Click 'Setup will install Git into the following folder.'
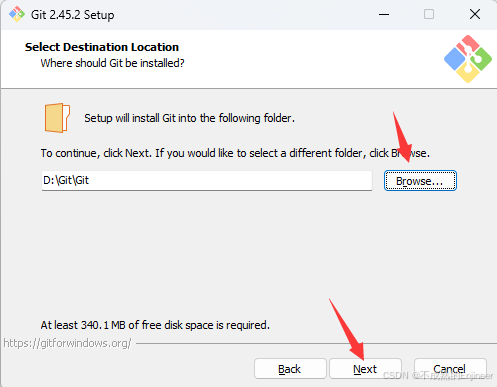 coord(189,118)
